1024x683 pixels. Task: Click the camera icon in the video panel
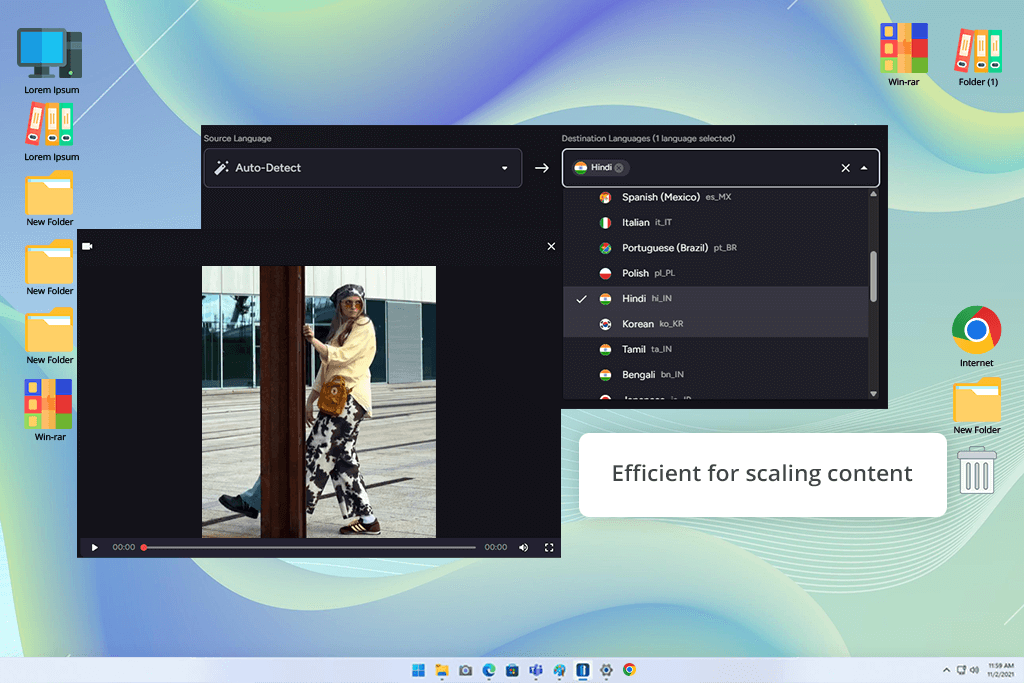[x=87, y=246]
